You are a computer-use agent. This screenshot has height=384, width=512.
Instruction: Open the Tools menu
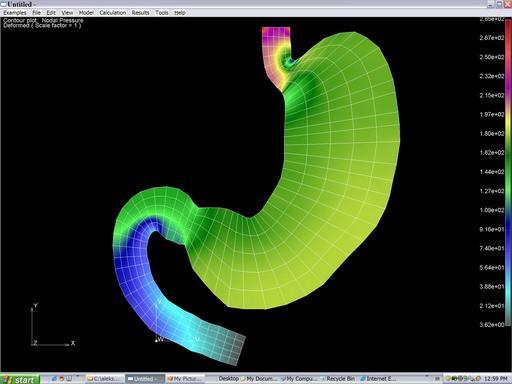pyautogui.click(x=162, y=13)
